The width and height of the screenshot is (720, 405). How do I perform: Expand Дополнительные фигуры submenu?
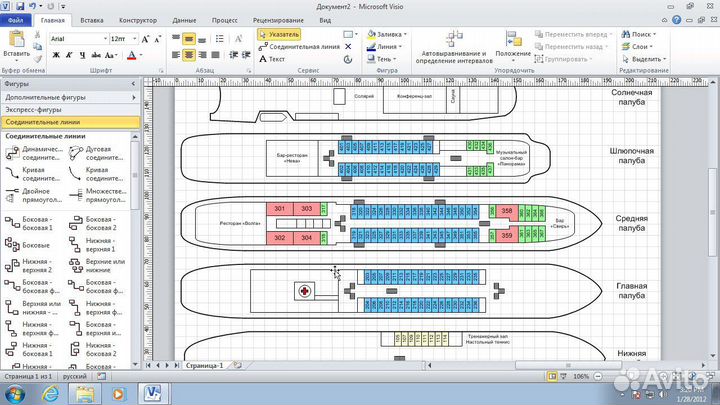(x=70, y=97)
